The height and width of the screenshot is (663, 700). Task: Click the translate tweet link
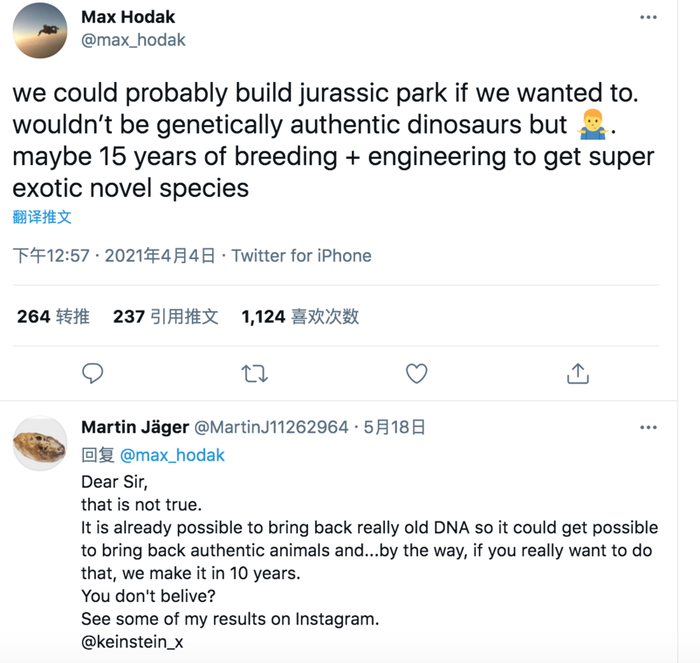(42, 217)
